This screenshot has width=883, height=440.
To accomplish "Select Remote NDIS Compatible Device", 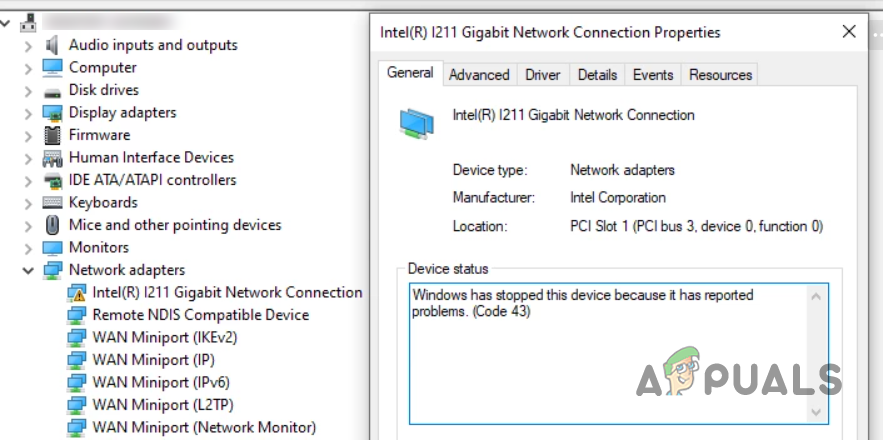I will pyautogui.click(x=200, y=315).
